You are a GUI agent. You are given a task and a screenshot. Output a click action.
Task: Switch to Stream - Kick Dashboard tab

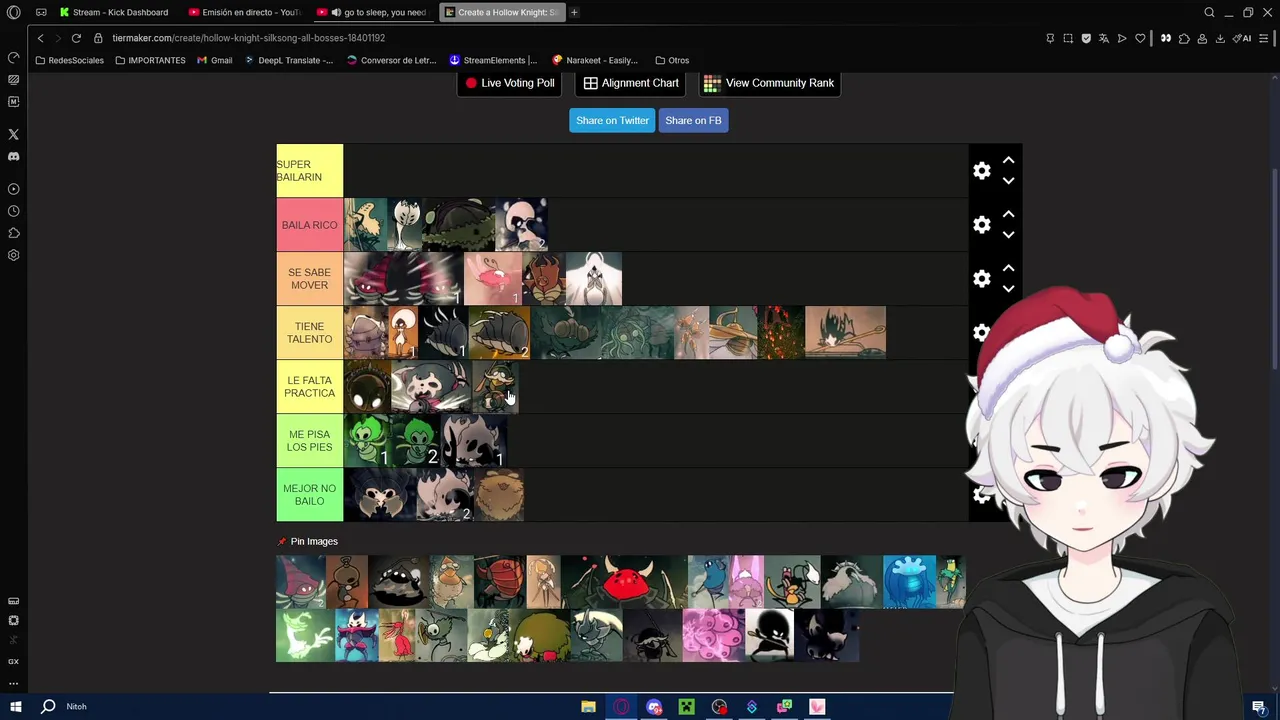pyautogui.click(x=115, y=12)
